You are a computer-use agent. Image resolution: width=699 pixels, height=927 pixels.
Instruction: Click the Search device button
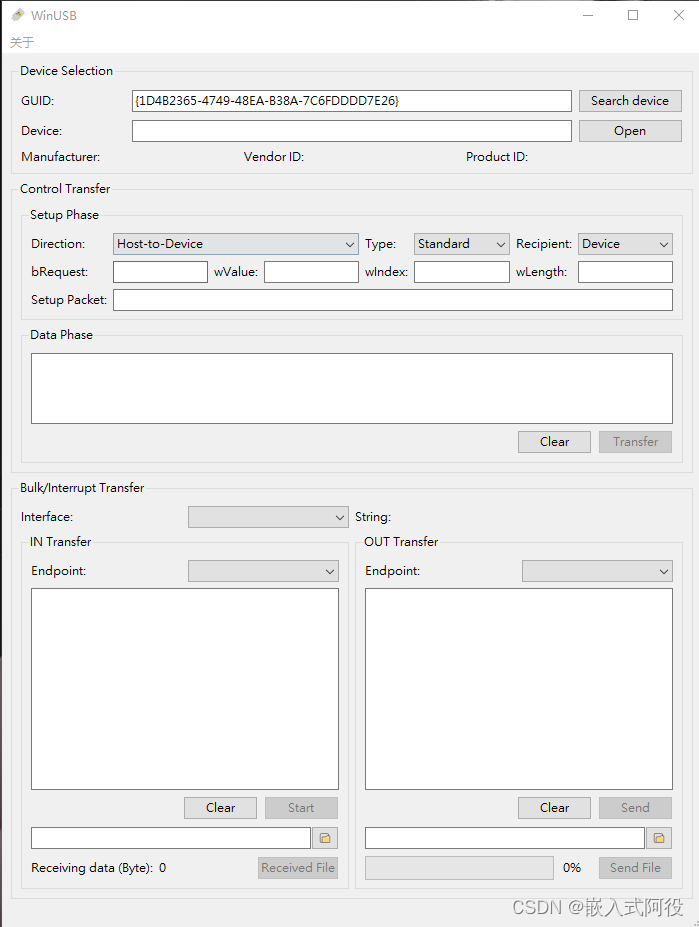(x=630, y=101)
